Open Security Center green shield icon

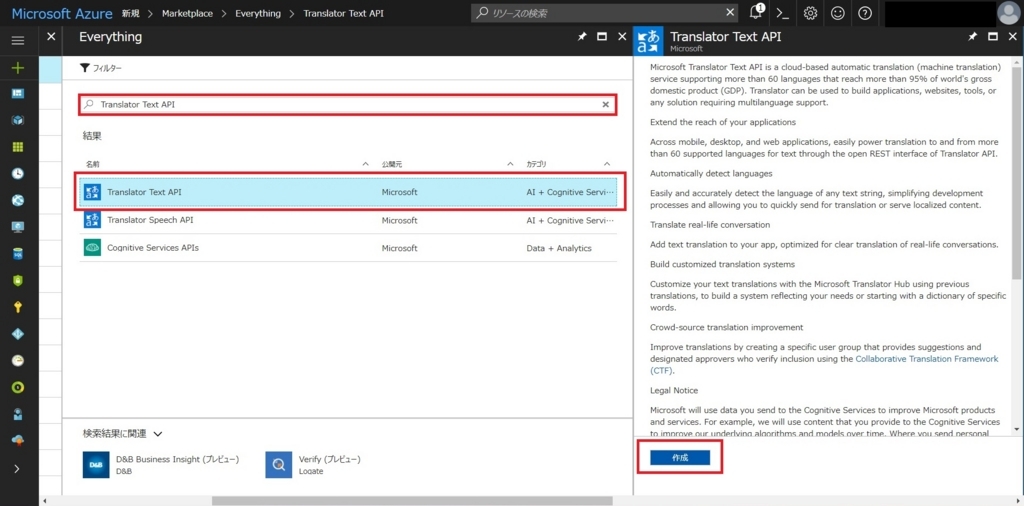click(x=18, y=281)
